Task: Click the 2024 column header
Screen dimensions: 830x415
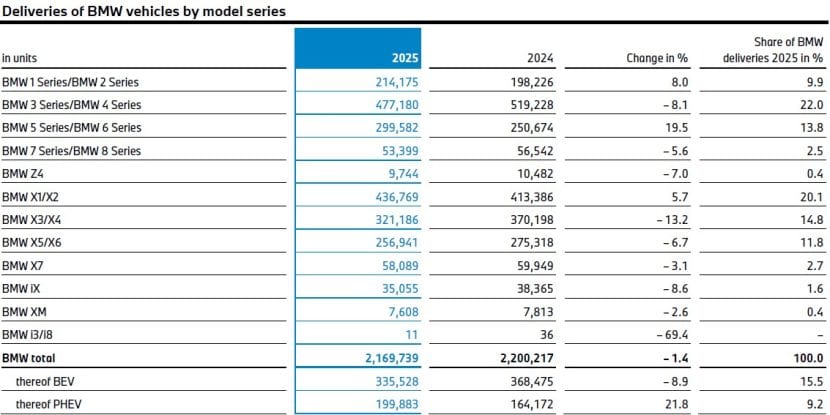Action: (x=540, y=58)
